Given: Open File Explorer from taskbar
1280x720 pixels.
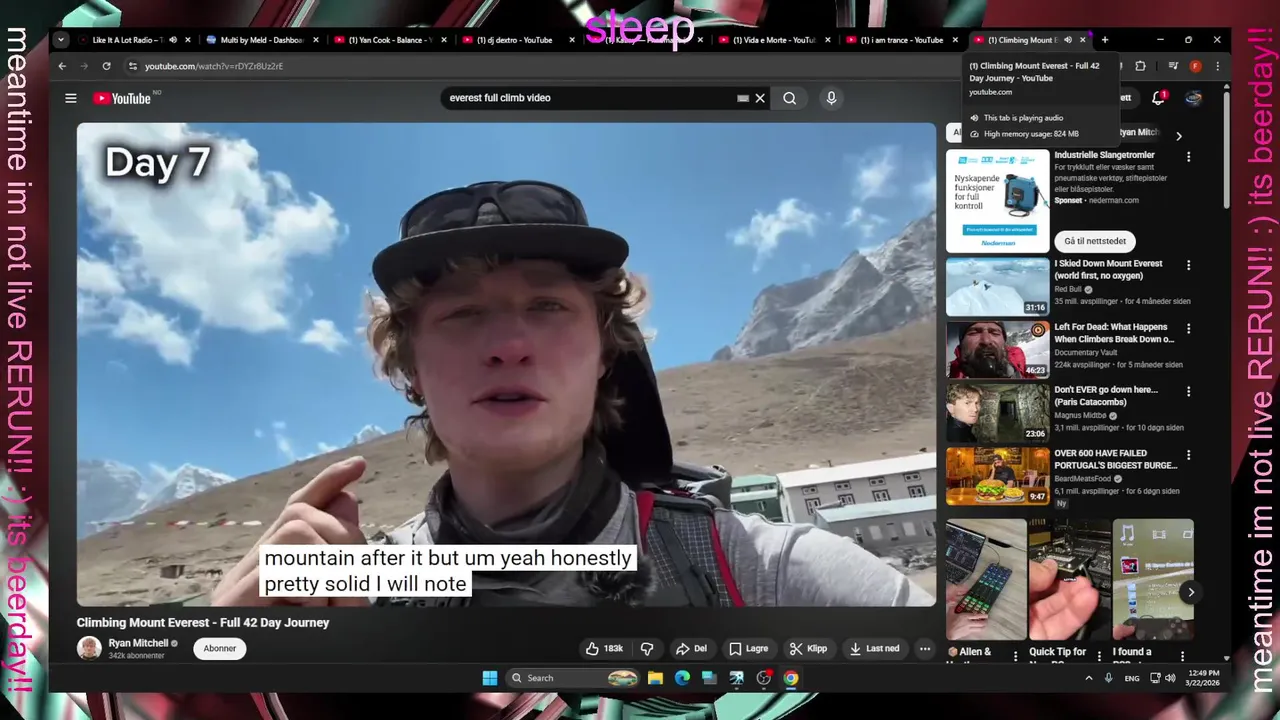Looking at the screenshot, I should pyautogui.click(x=655, y=678).
